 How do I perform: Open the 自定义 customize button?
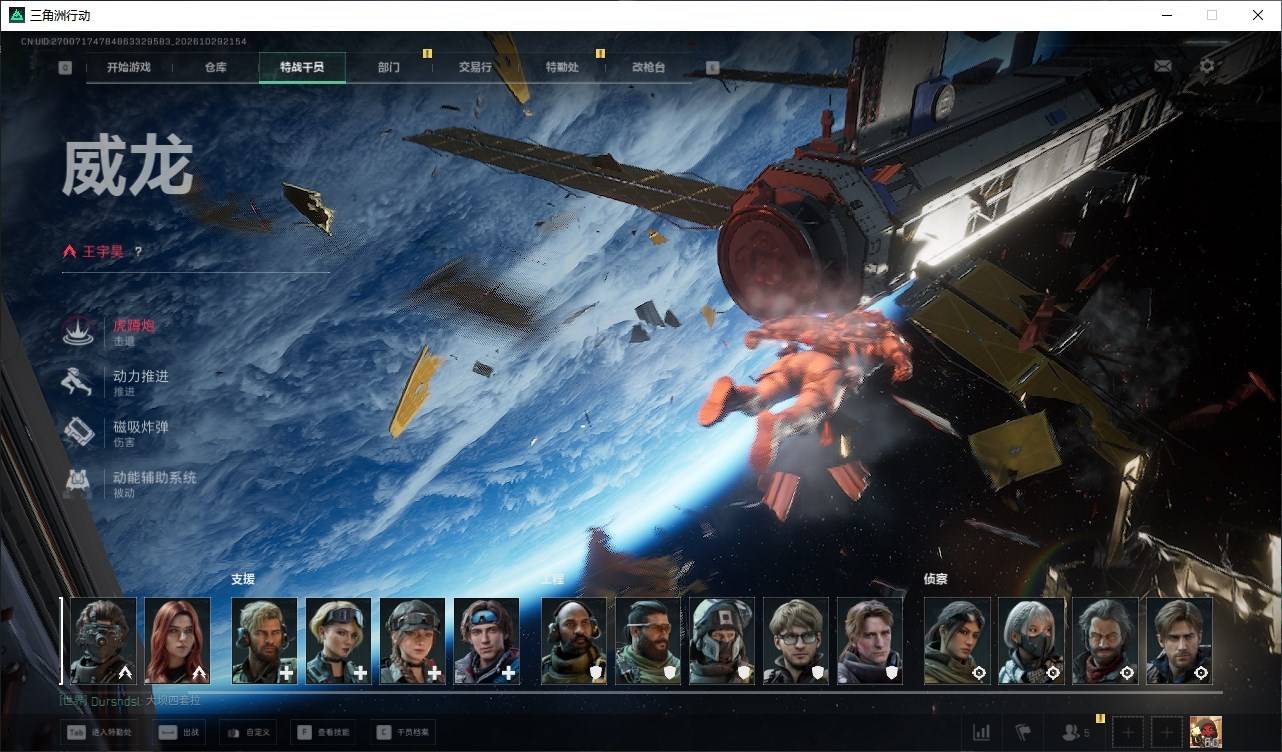pos(248,732)
